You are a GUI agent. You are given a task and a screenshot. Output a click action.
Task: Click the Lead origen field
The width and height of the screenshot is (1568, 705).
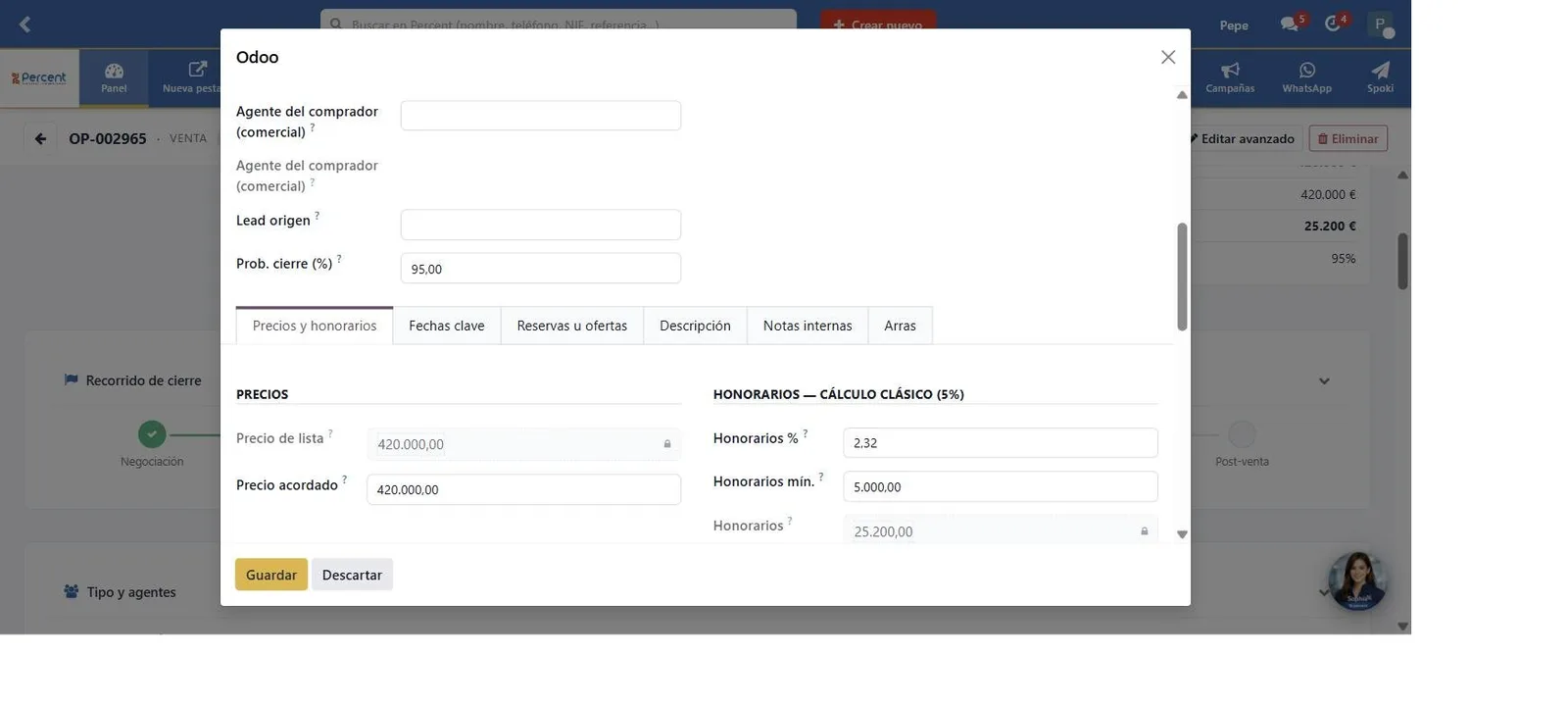541,225
